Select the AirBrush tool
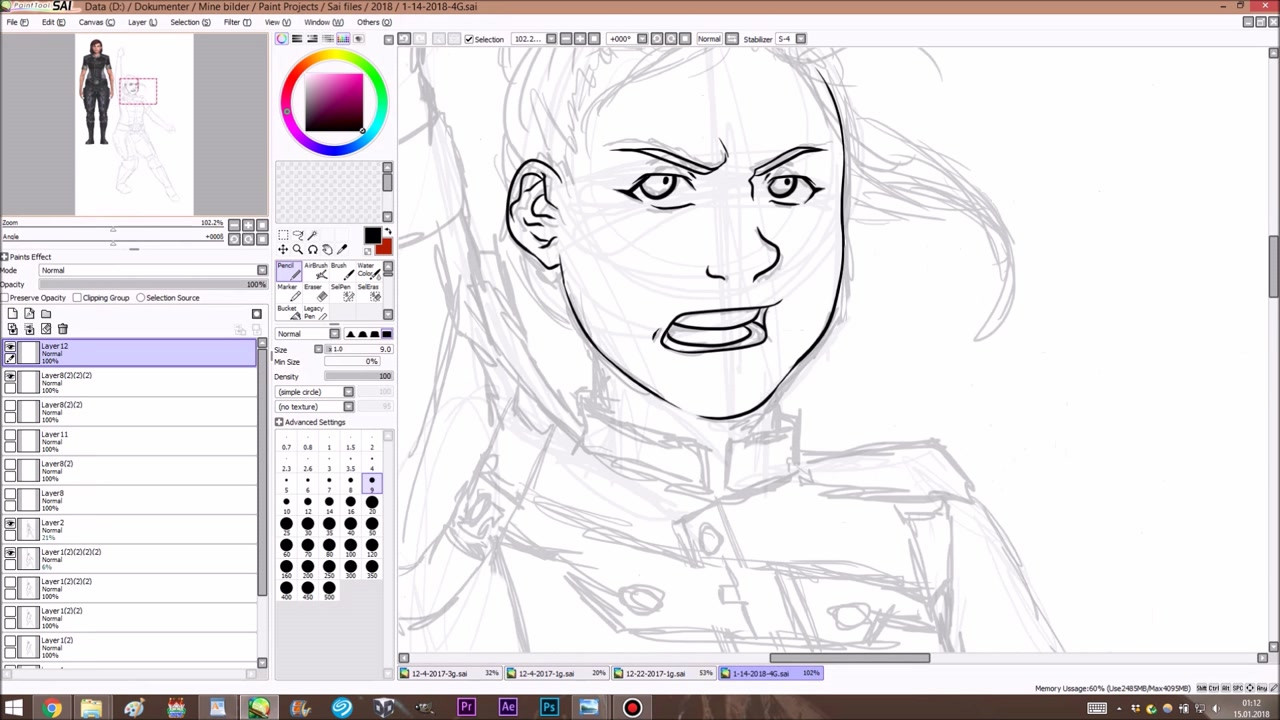This screenshot has height=720, width=1280. pyautogui.click(x=315, y=271)
